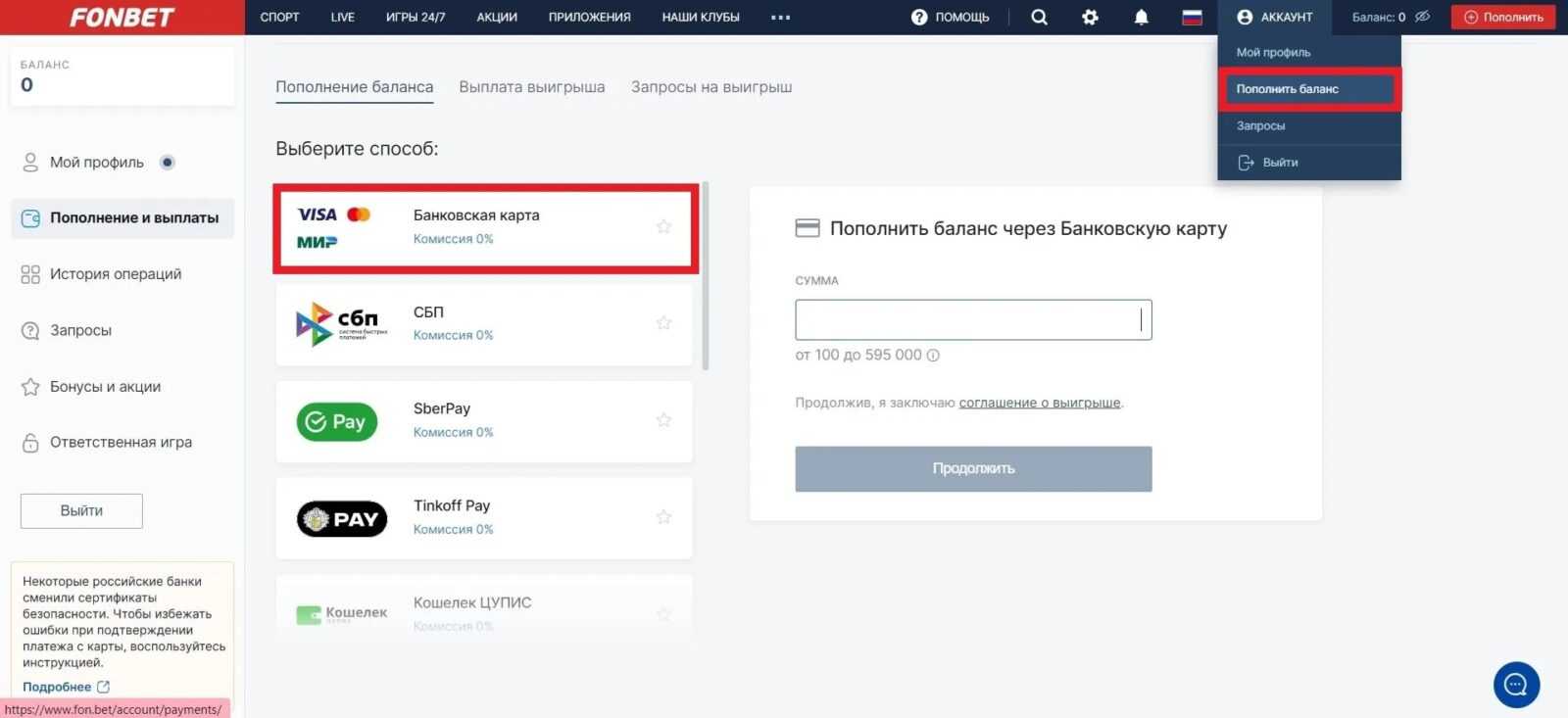Favorite the SberPay method star
Image resolution: width=1568 pixels, height=718 pixels.
(x=663, y=419)
